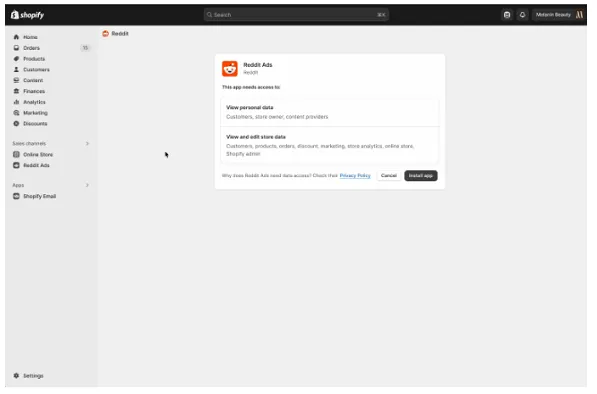This screenshot has height=394, width=597.
Task: Expand the Sales channels section chevron
Action: [x=87, y=144]
